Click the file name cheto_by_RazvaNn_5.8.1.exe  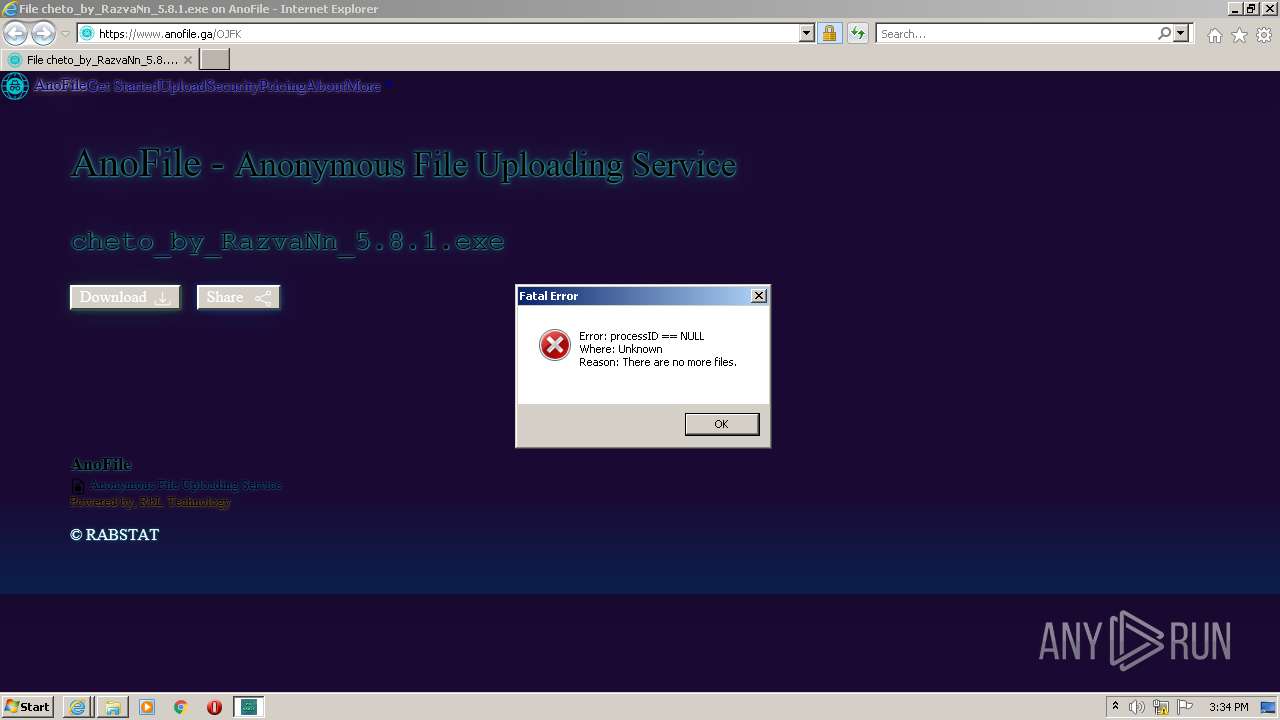288,241
